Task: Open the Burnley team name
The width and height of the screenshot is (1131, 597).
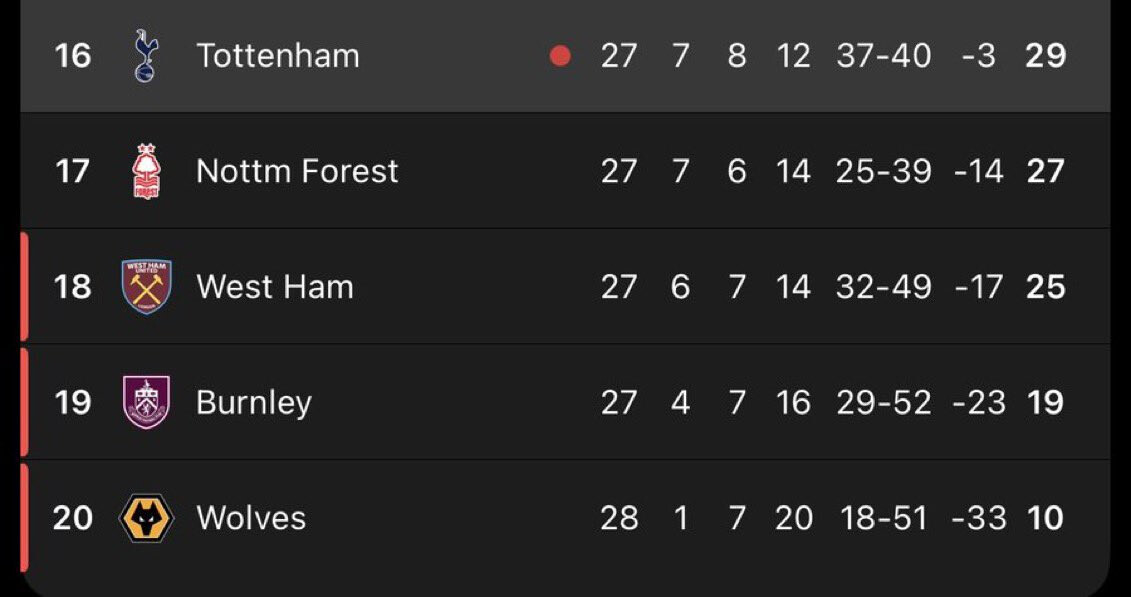Action: click(254, 402)
